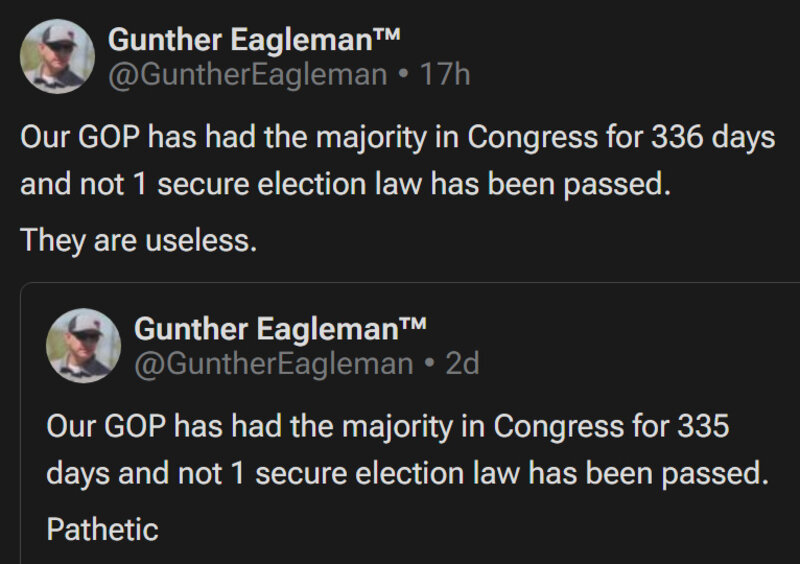Open the 2d timestamp on quoted post

462,364
